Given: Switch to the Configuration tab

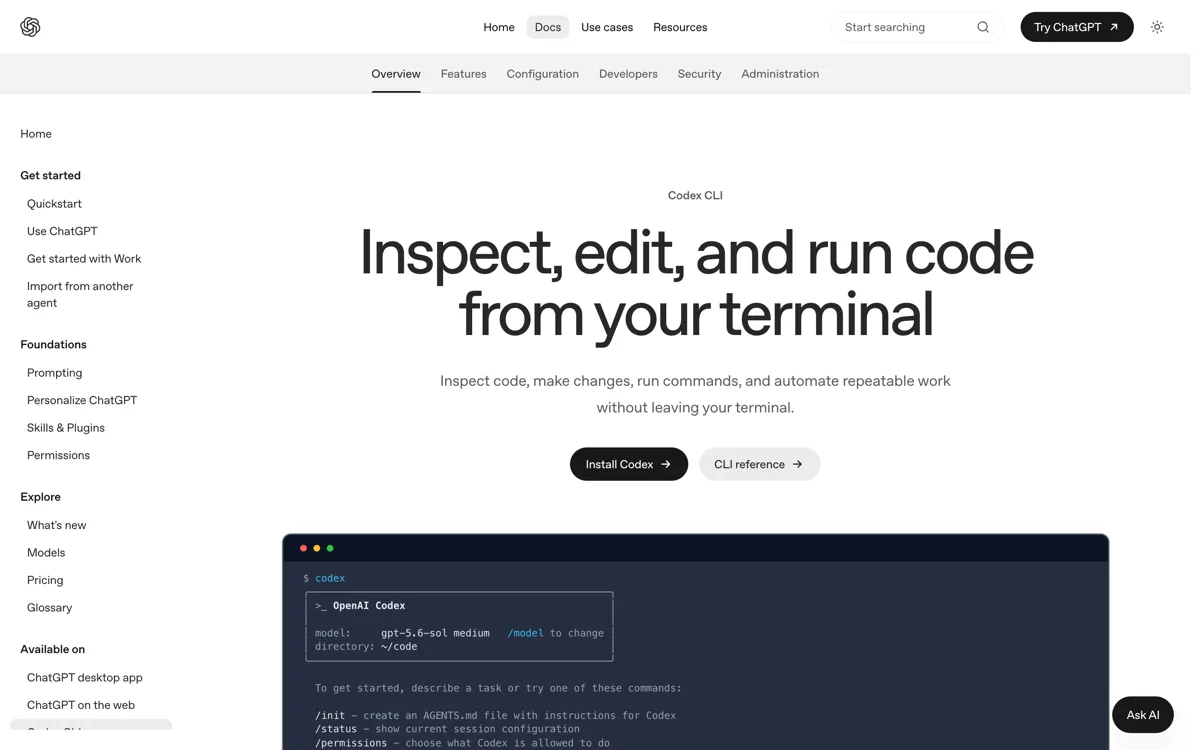Looking at the screenshot, I should (x=543, y=74).
